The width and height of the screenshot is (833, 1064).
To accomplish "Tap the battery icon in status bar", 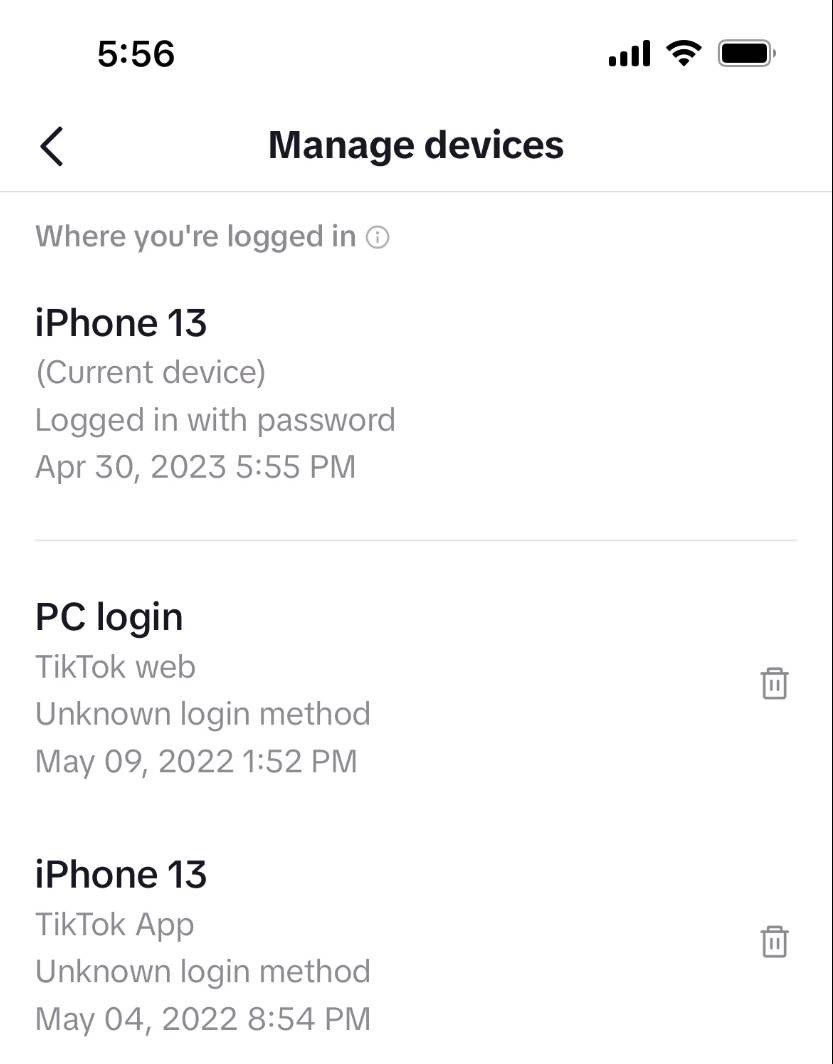I will click(746, 53).
